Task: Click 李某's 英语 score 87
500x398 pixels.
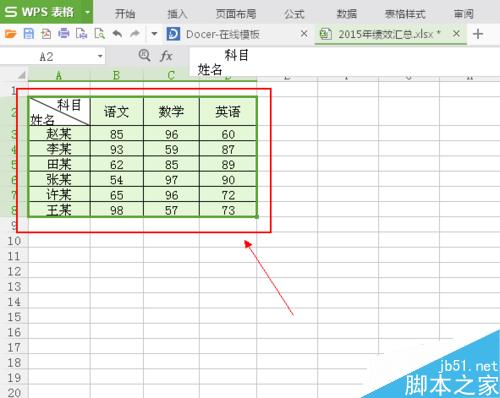Action: pyautogui.click(x=228, y=149)
